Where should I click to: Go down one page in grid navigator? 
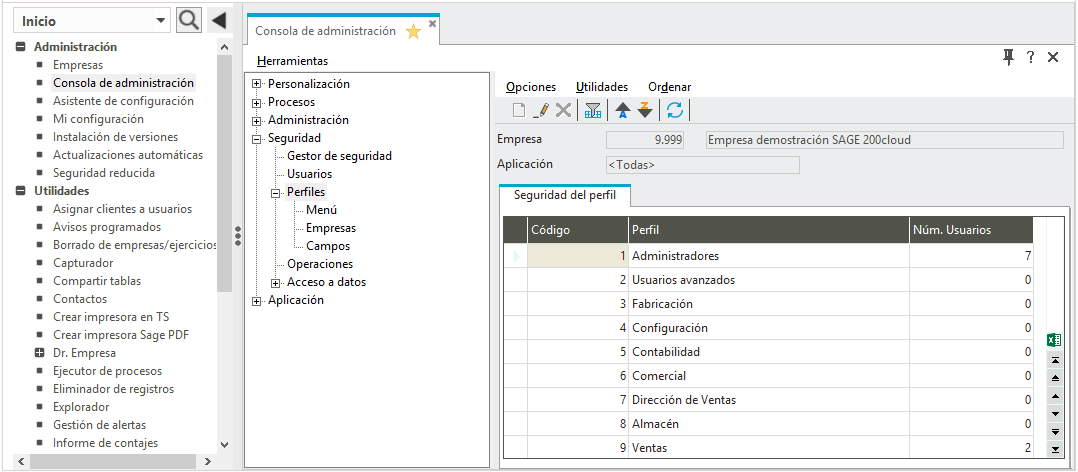click(x=1055, y=432)
